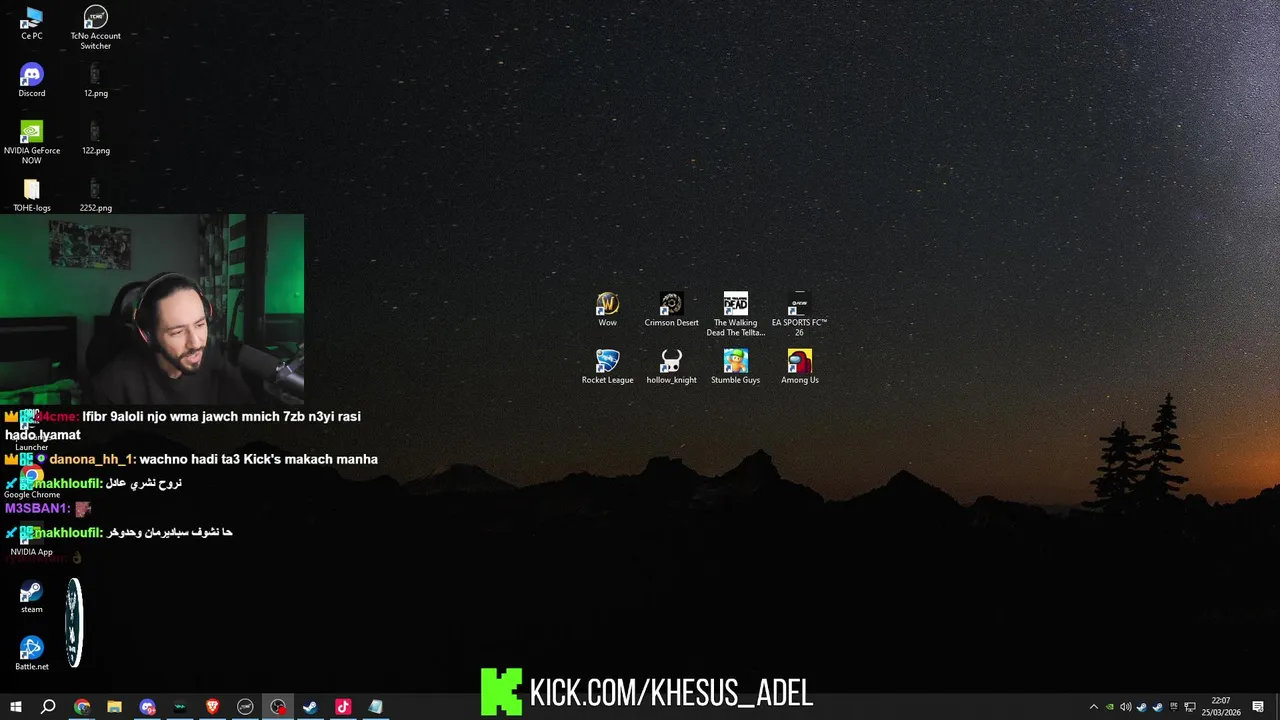Open taskbar search magnifier
The height and width of the screenshot is (720, 1280).
click(x=48, y=707)
